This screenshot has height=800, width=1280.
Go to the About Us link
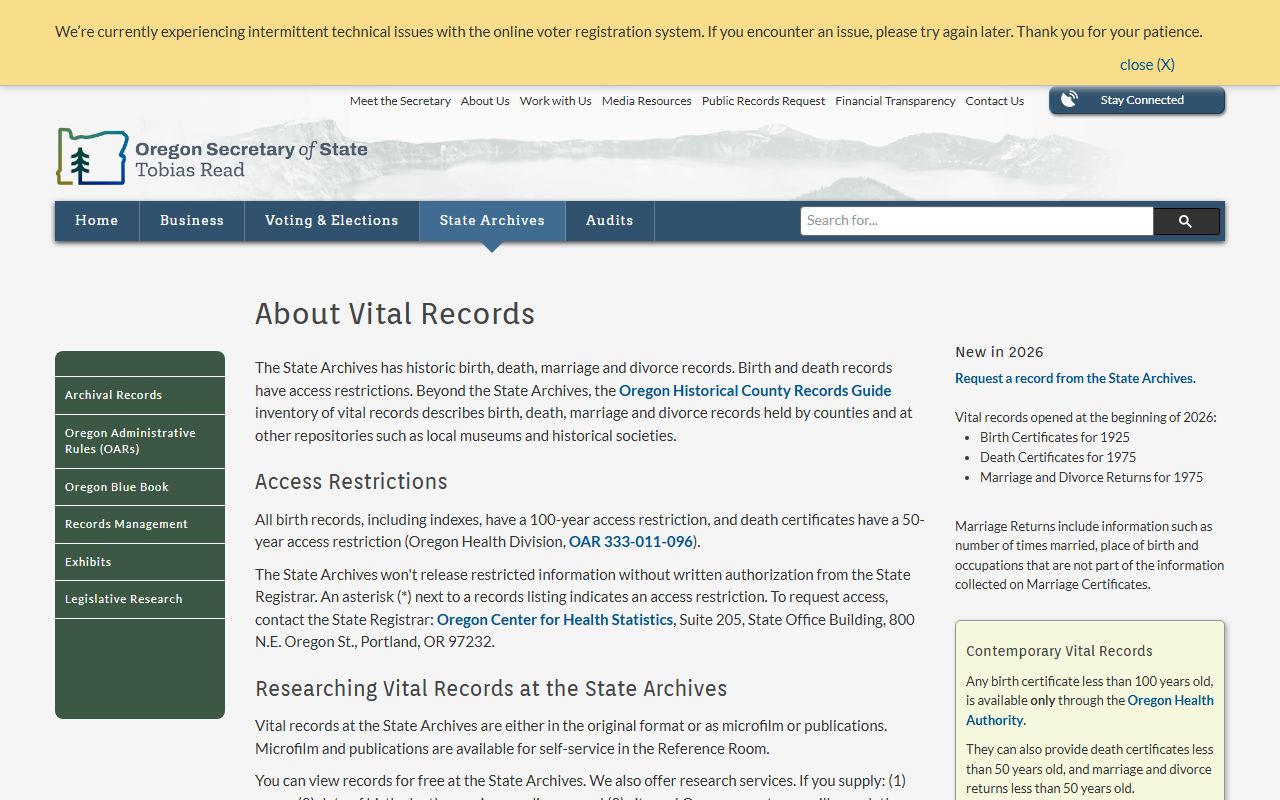pos(485,101)
